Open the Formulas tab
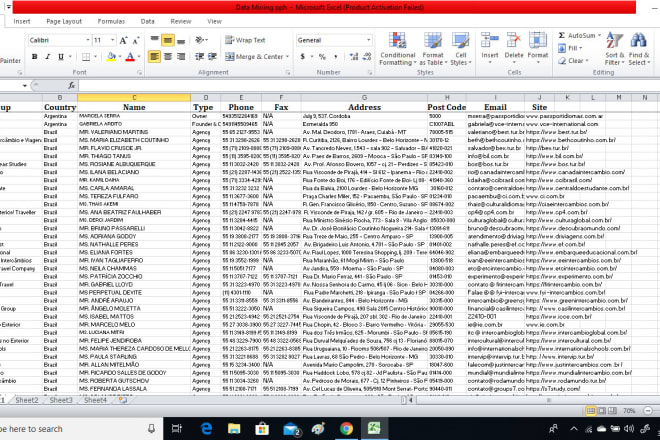Image resolution: width=660 pixels, height=440 pixels. 111,21
